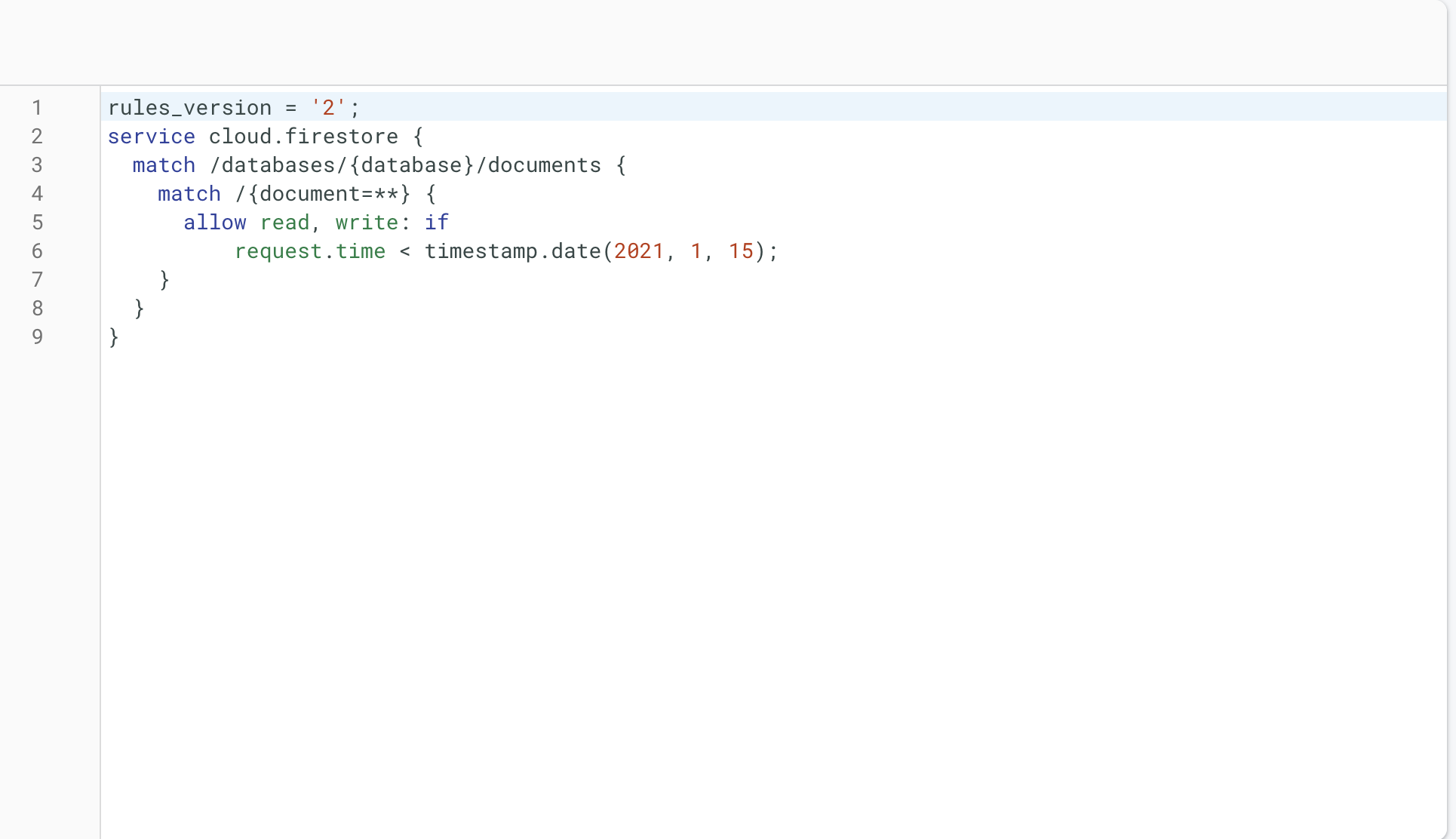Click the closing brace on line 7
Viewport: 1456px width, 839px height.
(164, 280)
